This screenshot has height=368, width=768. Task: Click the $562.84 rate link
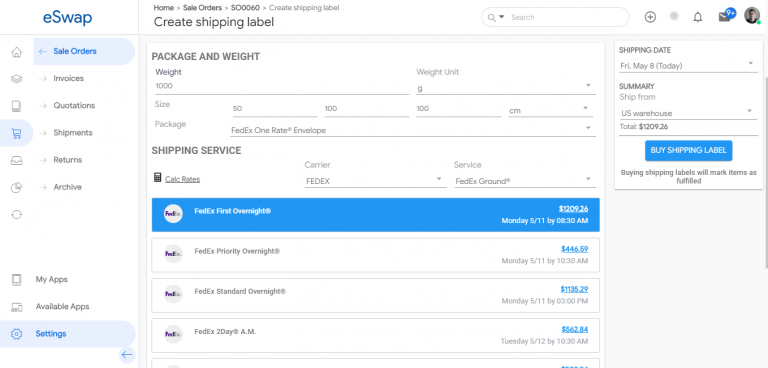coord(575,329)
